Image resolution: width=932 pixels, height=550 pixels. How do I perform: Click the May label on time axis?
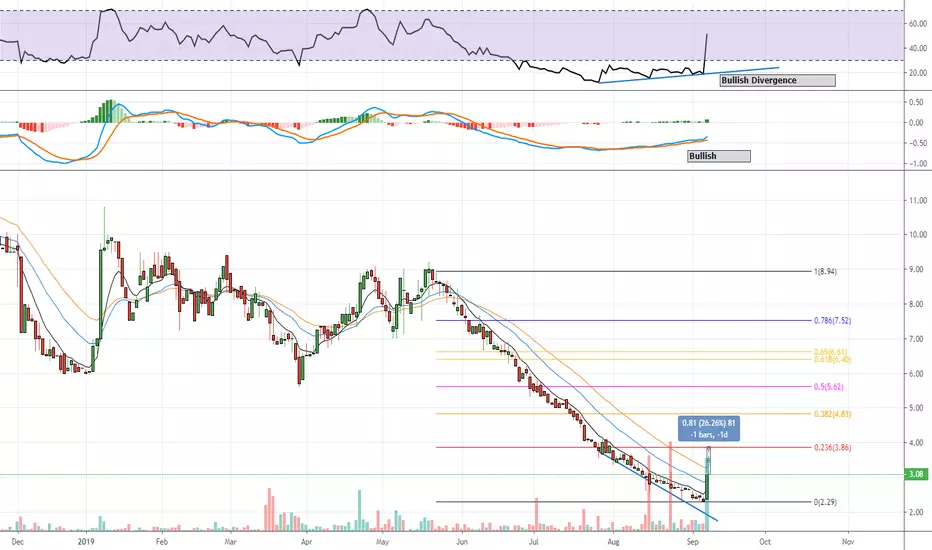[x=382, y=542]
